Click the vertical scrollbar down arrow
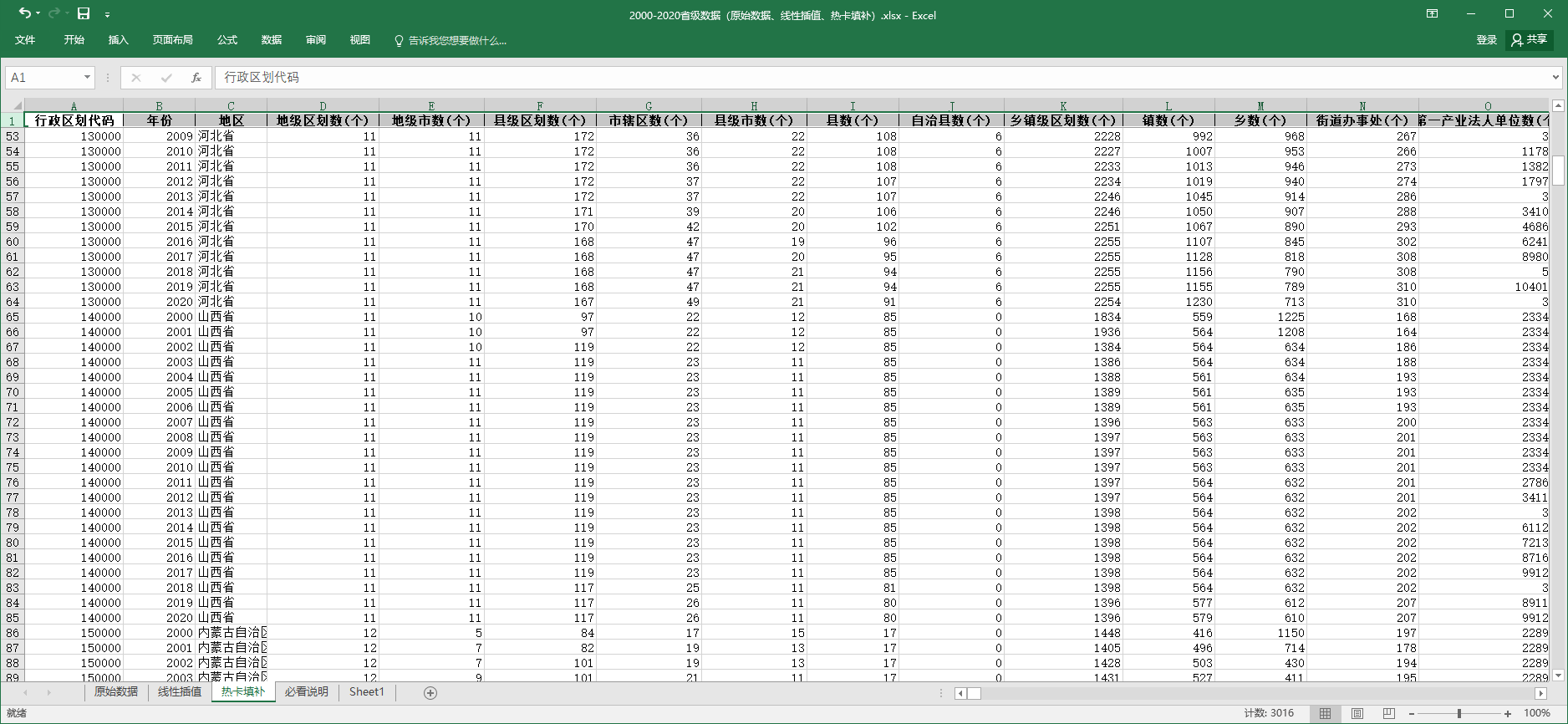This screenshot has height=724, width=1568. click(x=1558, y=675)
